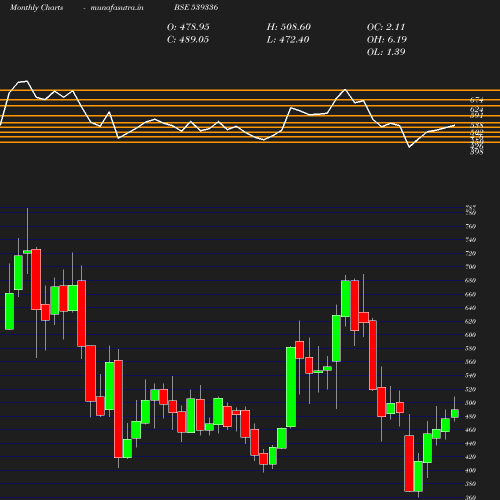
Task: Select the high price 'H: 508.60'
Action: (x=289, y=27)
